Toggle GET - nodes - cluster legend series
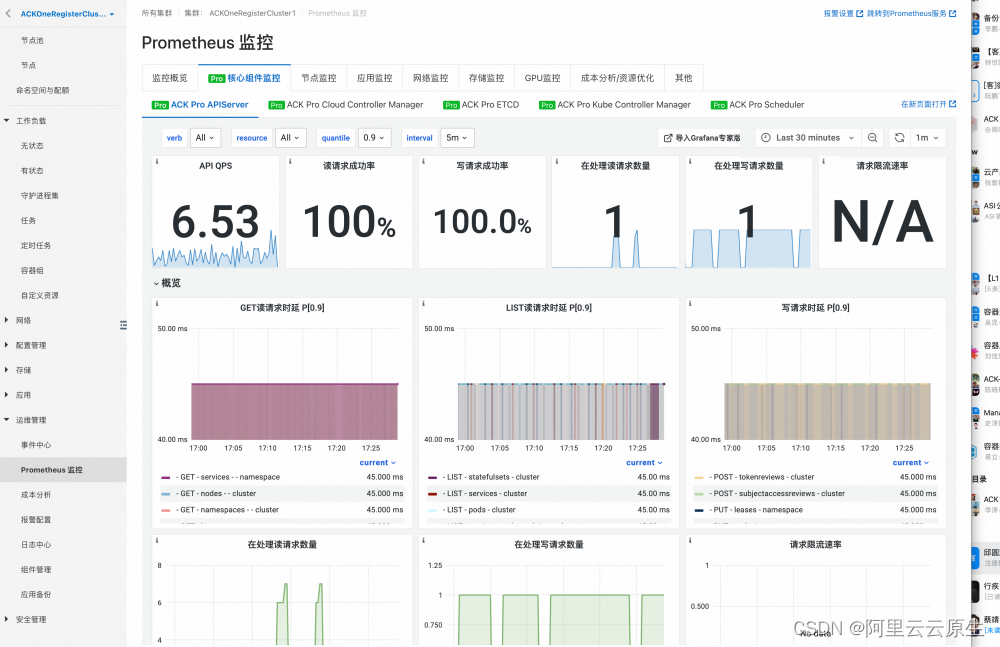1000x647 pixels. click(x=216, y=494)
